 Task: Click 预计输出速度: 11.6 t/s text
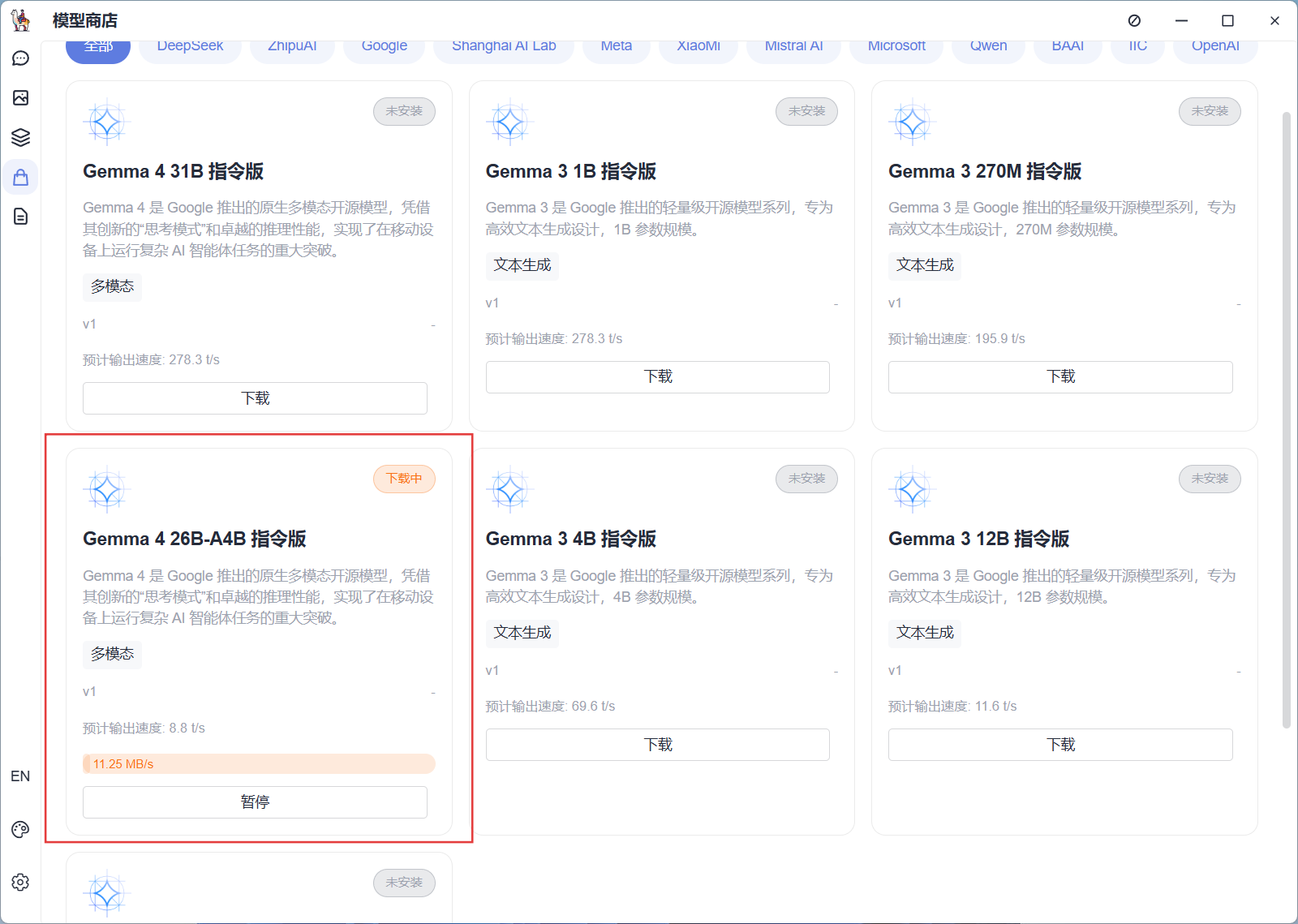pos(952,707)
